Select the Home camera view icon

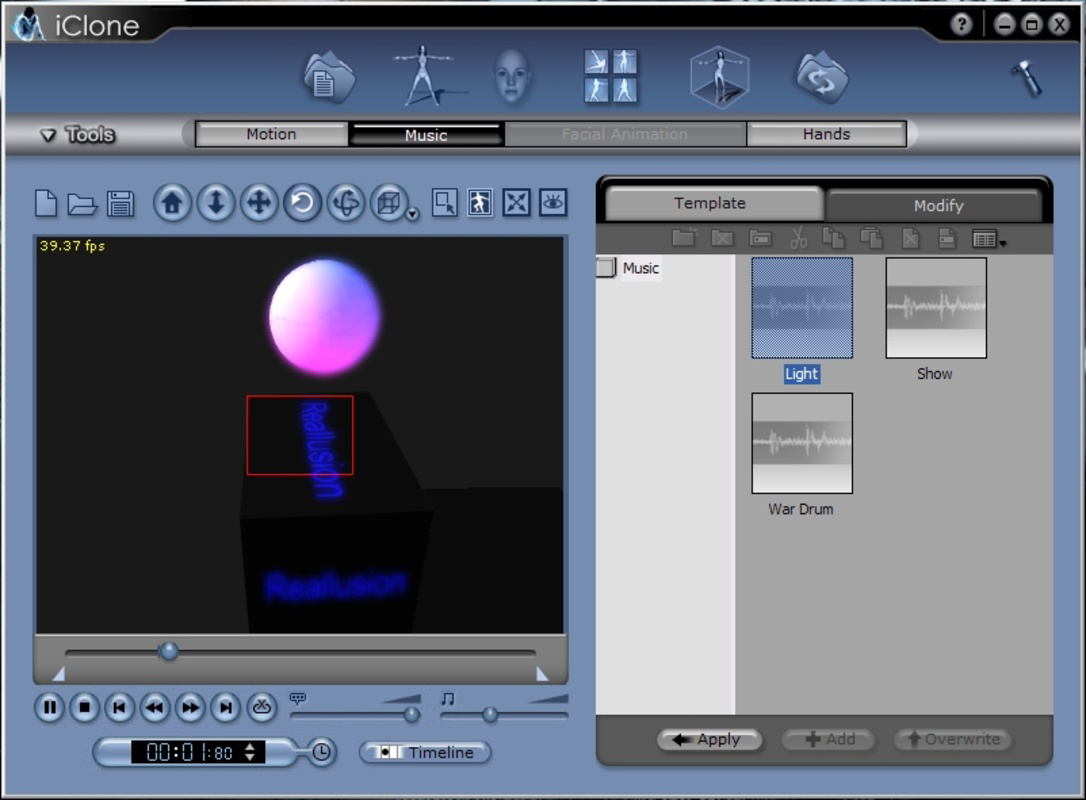170,204
